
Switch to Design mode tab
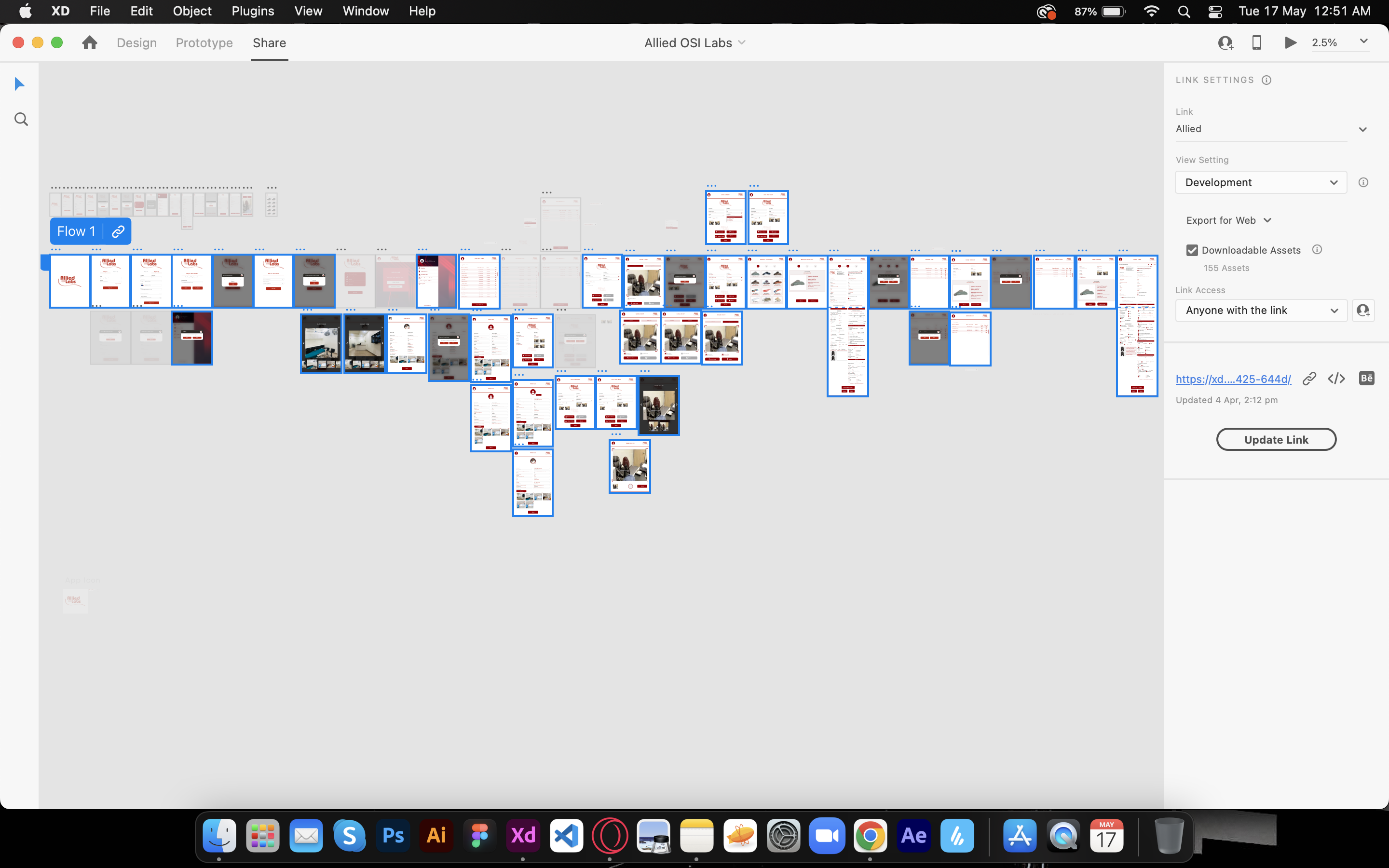pyautogui.click(x=136, y=43)
